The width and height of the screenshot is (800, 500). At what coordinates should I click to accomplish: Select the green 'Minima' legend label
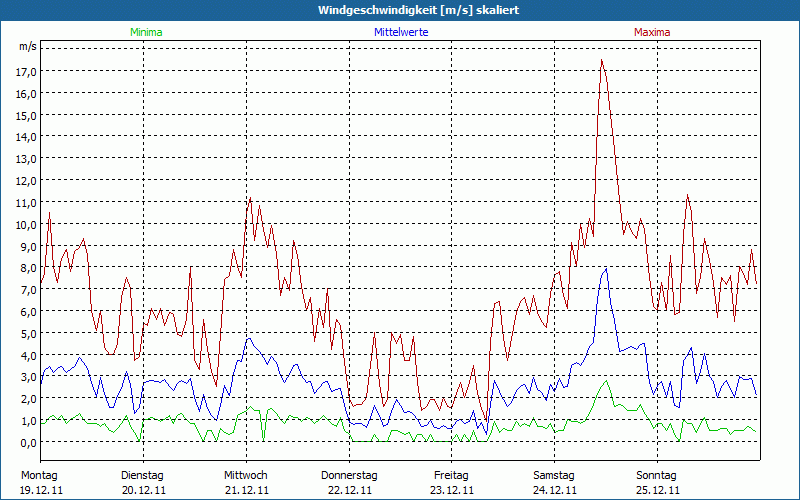click(x=146, y=32)
